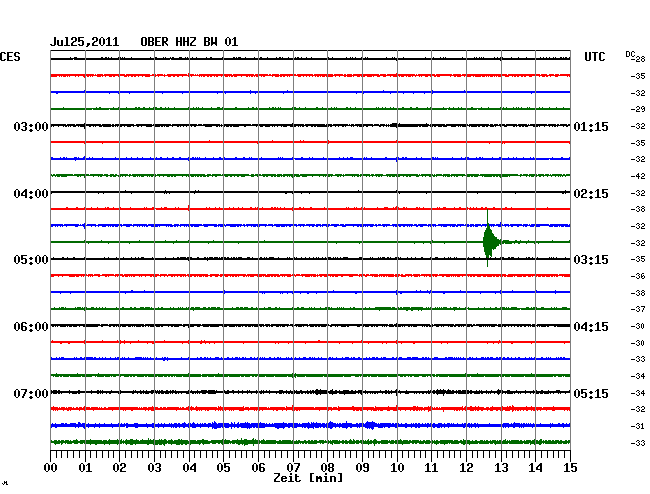The image size is (650, 494).
Task: Click minute tick label 11
Action: [x=431, y=467]
